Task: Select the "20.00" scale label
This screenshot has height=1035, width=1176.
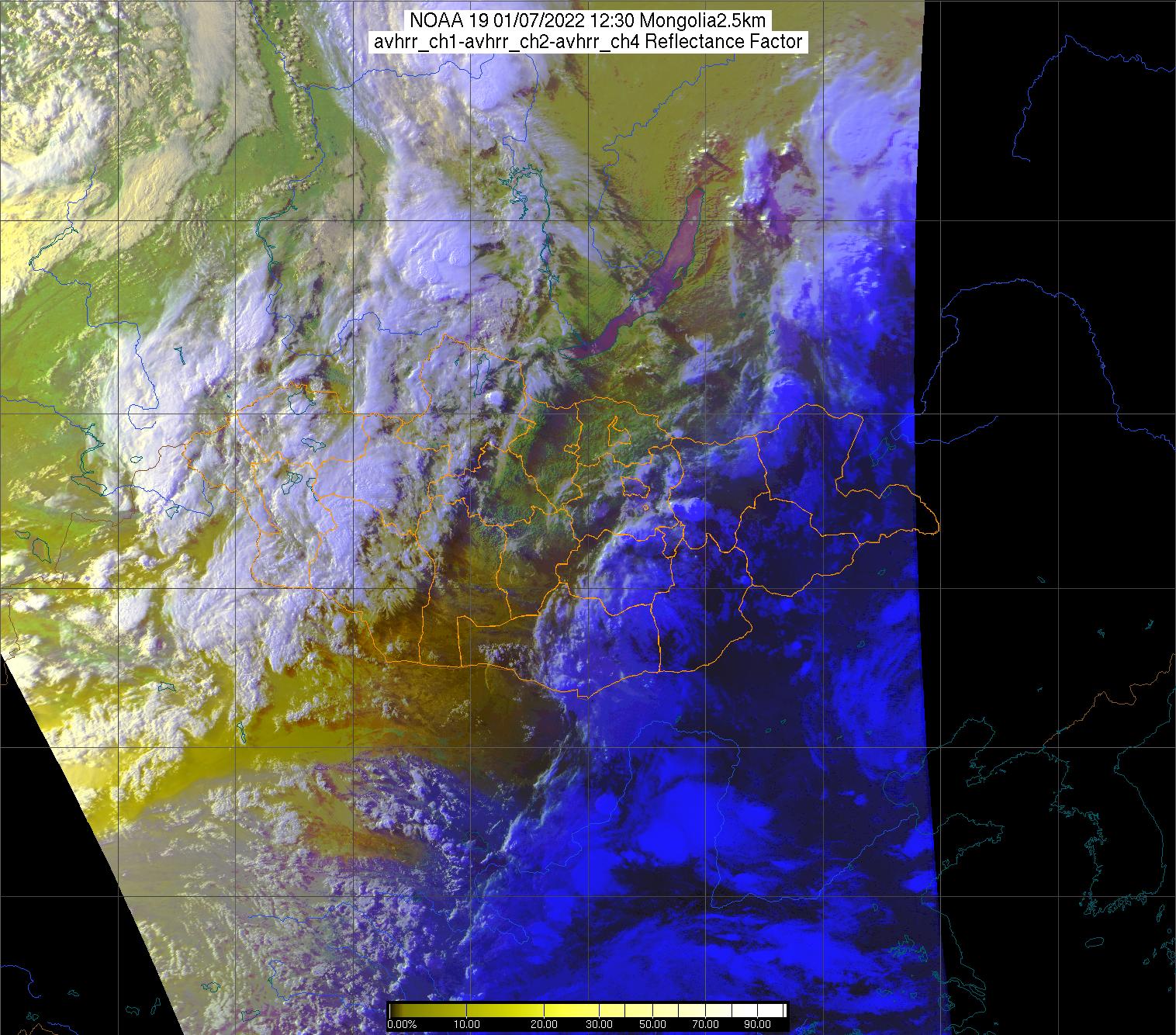Action: click(545, 1025)
